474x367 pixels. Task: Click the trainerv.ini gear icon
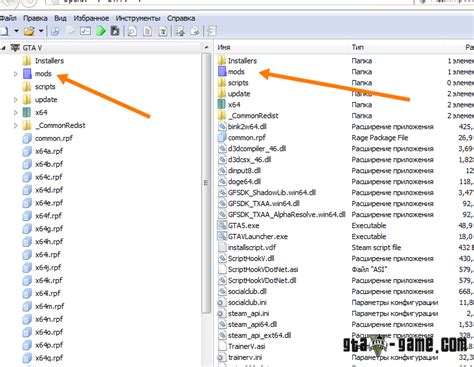(221, 357)
